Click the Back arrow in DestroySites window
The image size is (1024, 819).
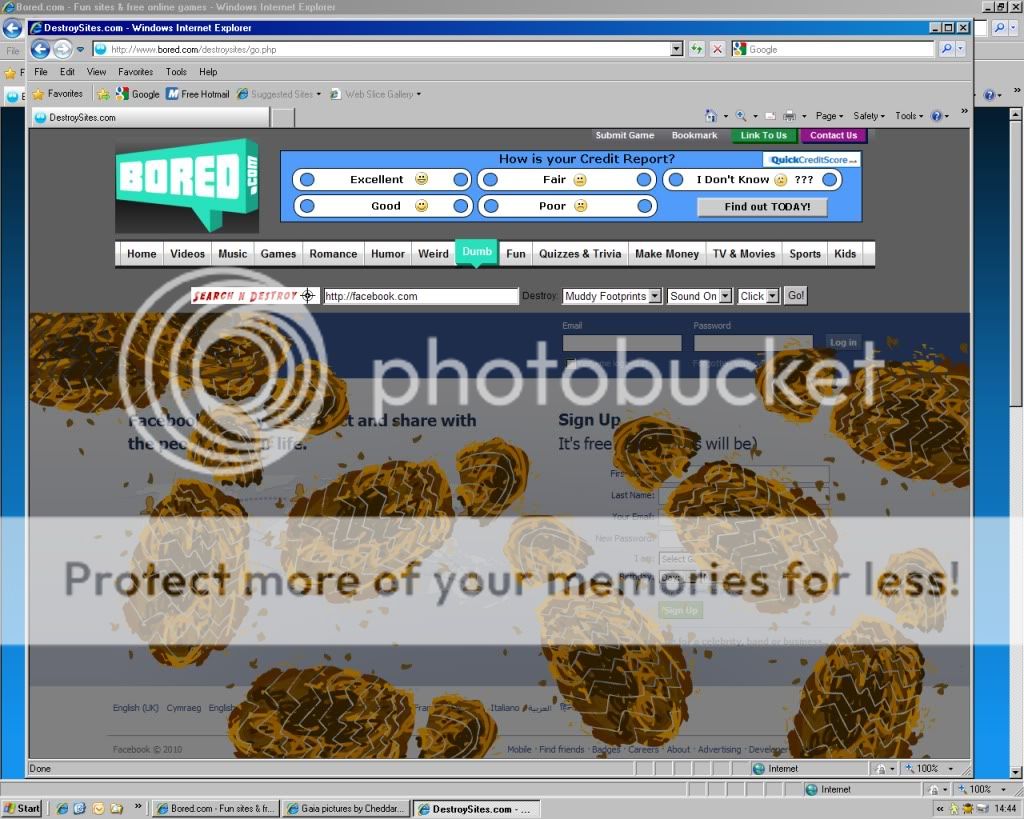point(40,49)
